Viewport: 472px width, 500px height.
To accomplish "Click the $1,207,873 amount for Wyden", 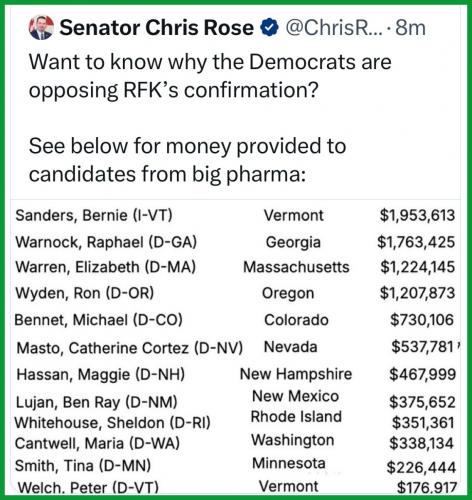I will pos(417,293).
